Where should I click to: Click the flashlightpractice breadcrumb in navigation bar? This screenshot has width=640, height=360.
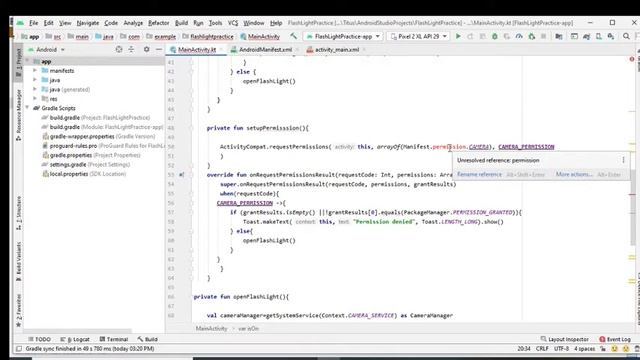(208, 37)
